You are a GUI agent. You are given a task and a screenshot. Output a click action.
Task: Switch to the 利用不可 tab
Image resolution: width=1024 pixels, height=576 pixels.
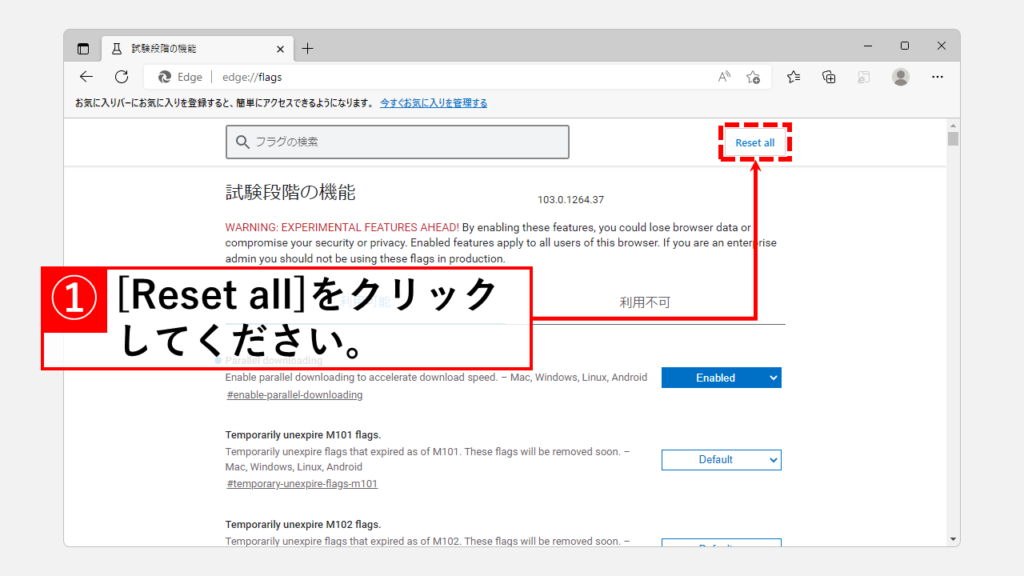pyautogui.click(x=644, y=302)
